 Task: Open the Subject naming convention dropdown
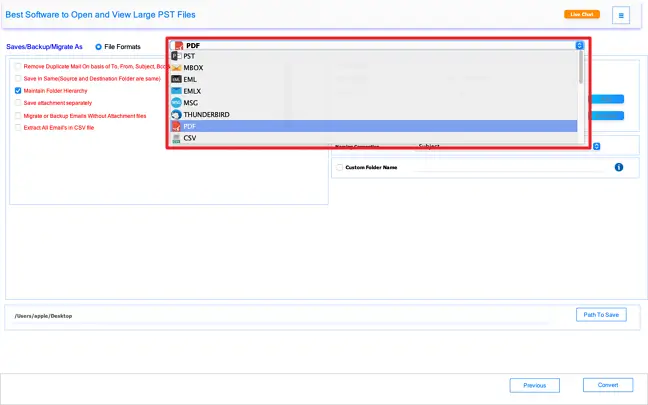click(x=596, y=146)
